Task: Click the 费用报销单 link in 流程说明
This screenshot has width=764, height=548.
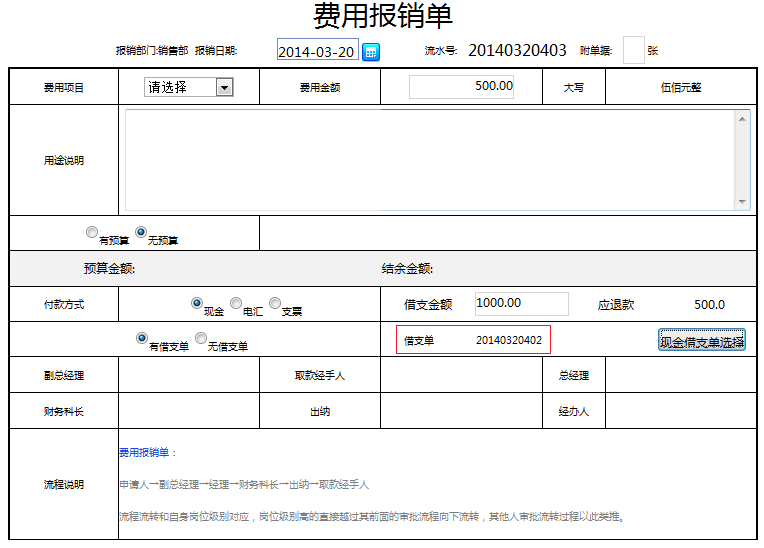Action: click(x=146, y=453)
